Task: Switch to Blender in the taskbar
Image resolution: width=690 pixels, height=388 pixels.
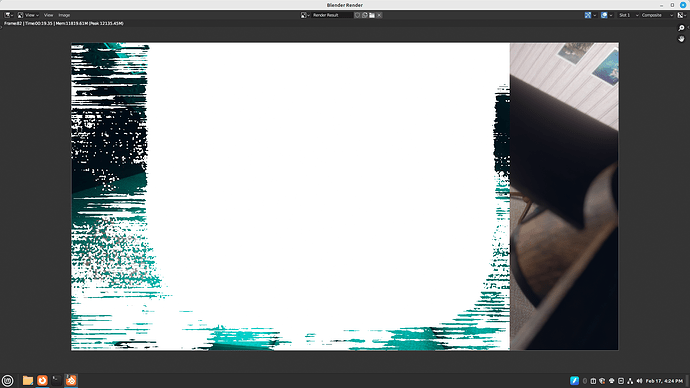Action: click(71, 381)
